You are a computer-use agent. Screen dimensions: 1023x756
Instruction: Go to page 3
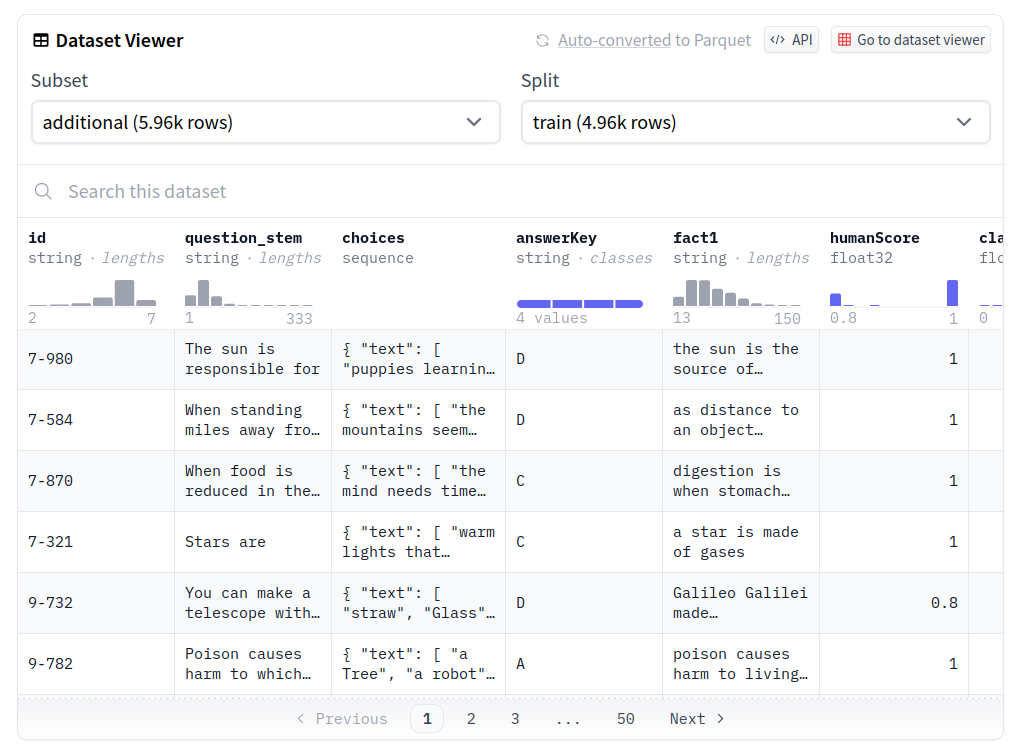pyautogui.click(x=515, y=719)
